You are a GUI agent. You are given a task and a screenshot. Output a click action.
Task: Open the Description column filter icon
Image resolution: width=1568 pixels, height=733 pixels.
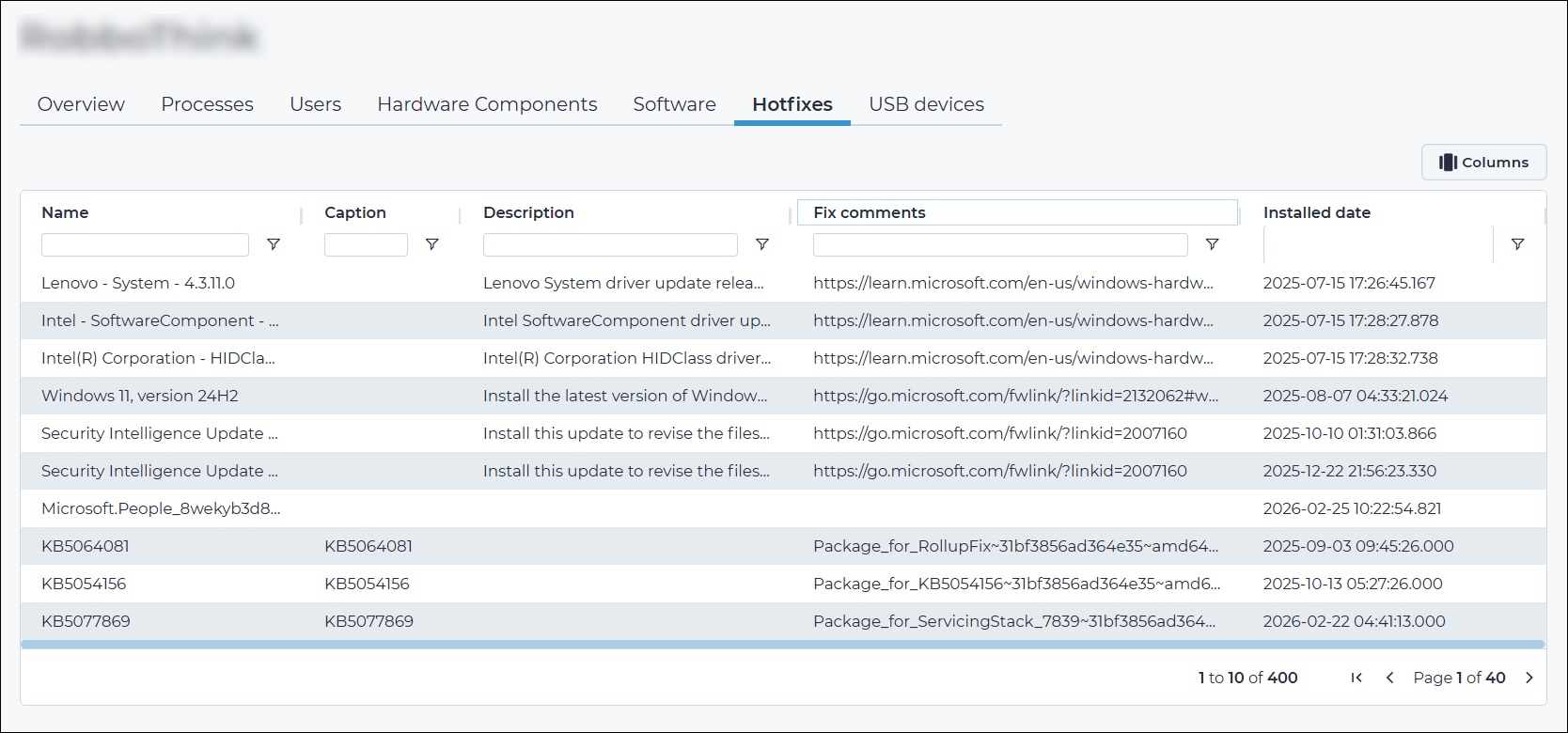pos(762,244)
